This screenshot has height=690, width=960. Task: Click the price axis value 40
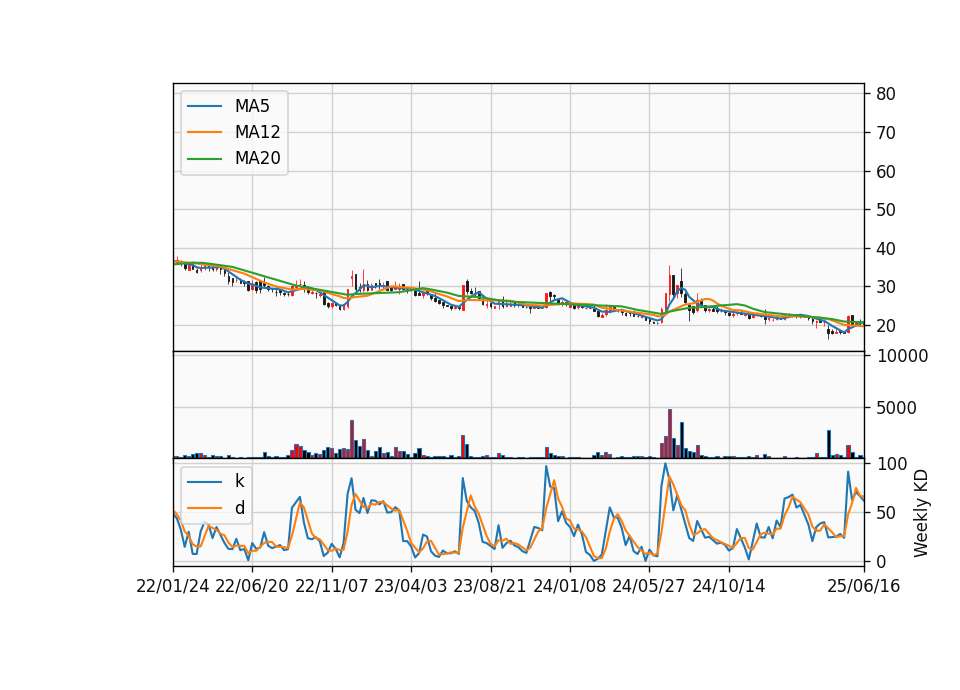tap(886, 249)
